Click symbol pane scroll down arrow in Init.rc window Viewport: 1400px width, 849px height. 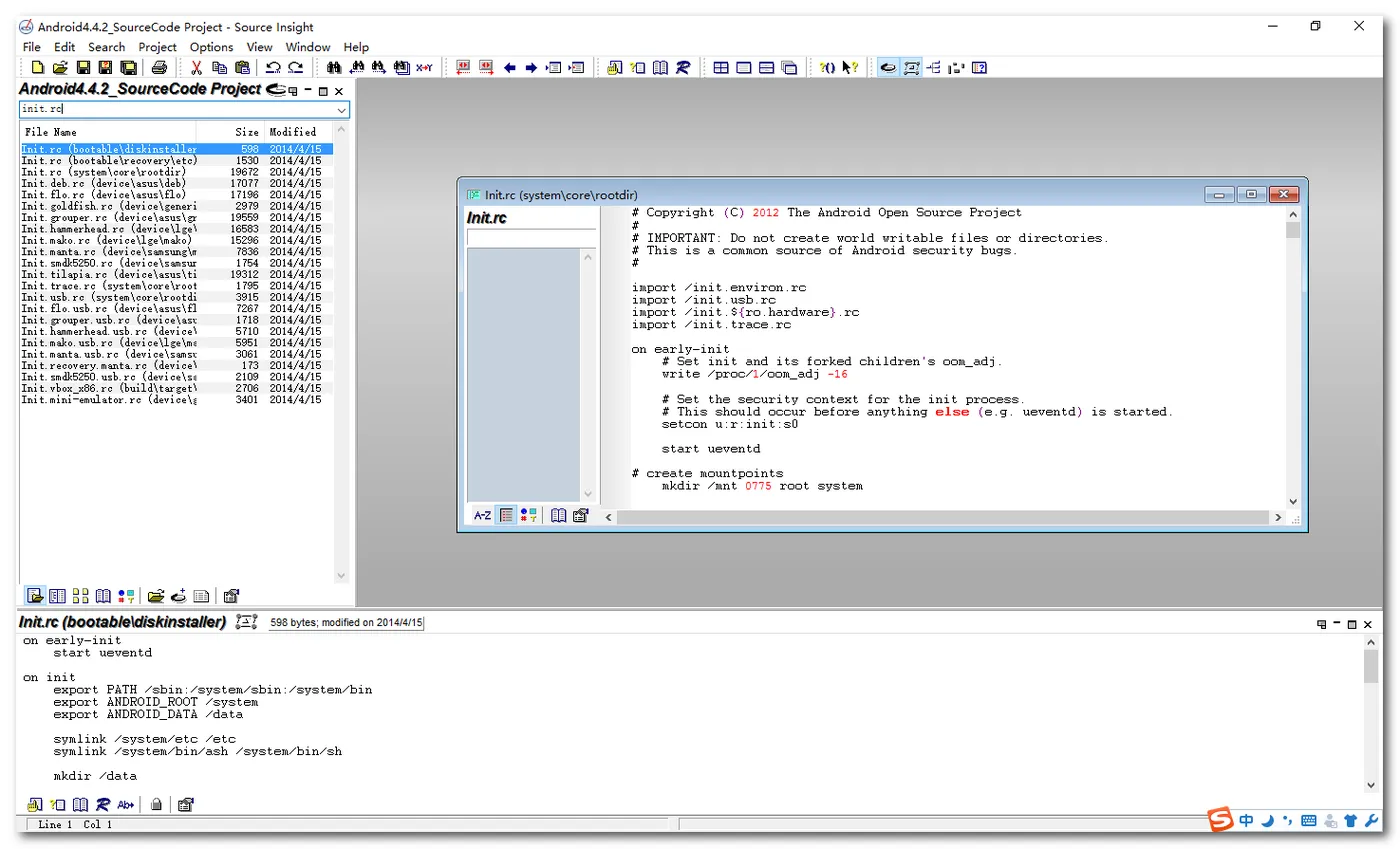click(x=588, y=494)
